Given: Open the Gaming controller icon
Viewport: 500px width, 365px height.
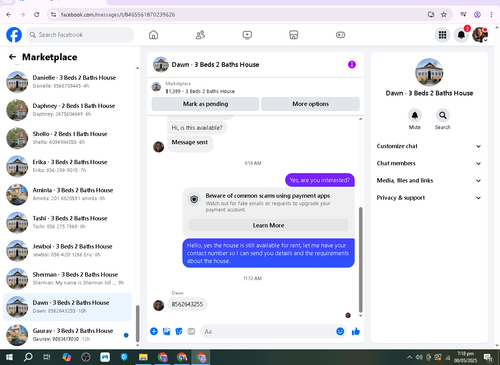Looking at the screenshot, I should [340, 35].
